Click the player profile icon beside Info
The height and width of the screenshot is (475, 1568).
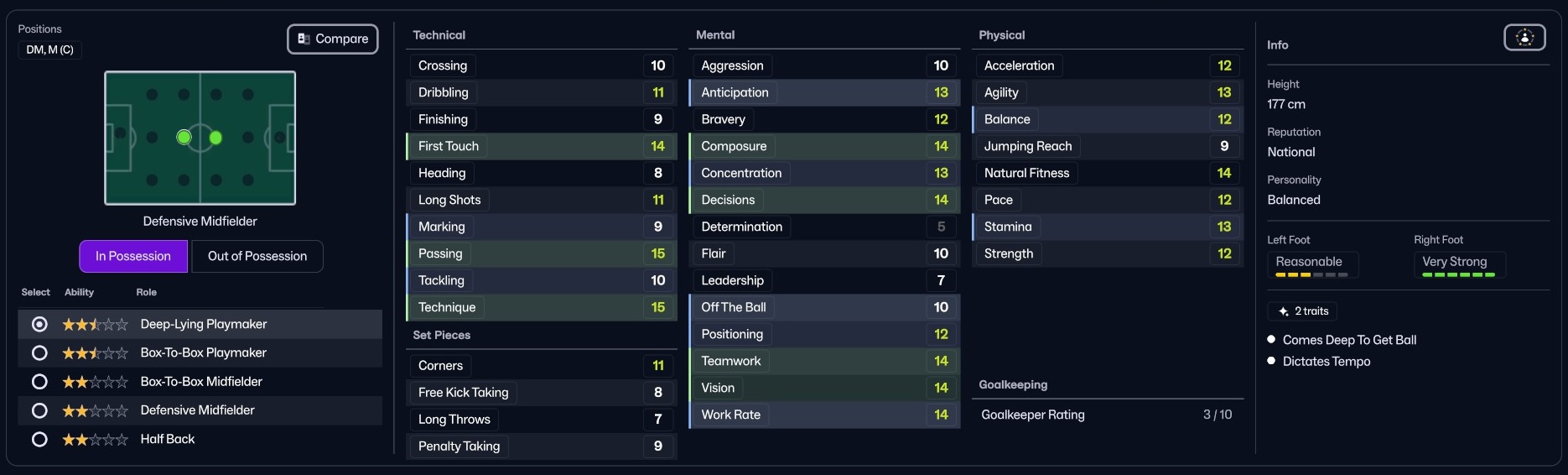click(x=1524, y=38)
